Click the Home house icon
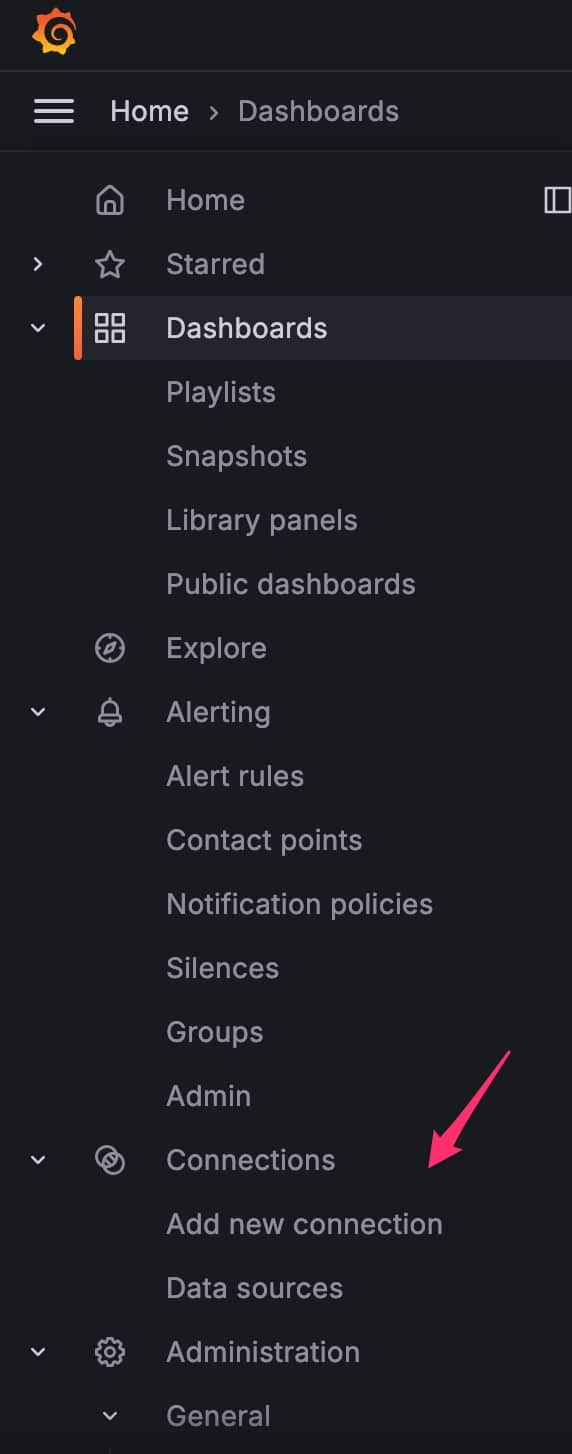This screenshot has height=1454, width=572. [110, 200]
